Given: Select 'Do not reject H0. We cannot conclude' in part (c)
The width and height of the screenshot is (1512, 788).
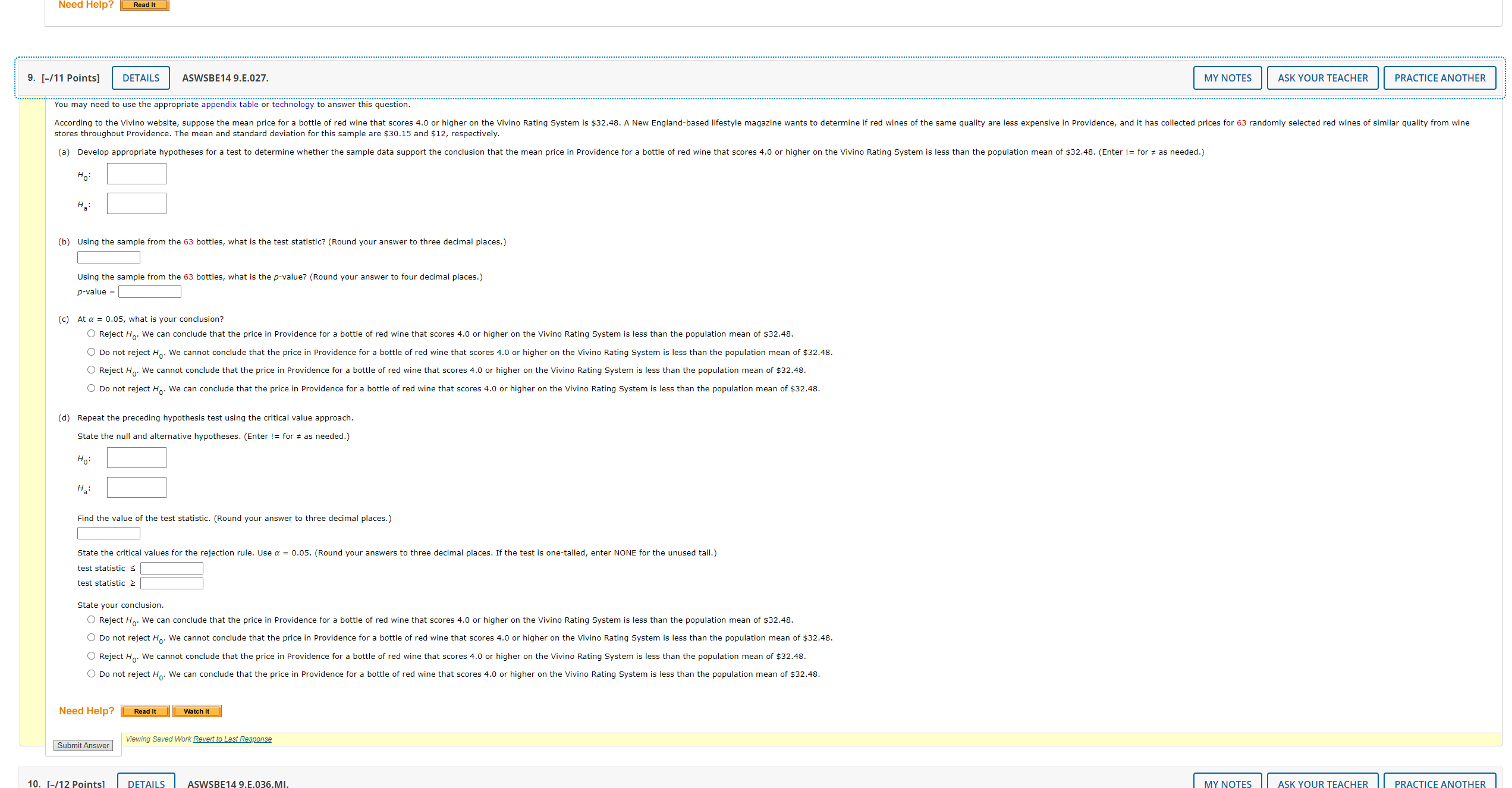Looking at the screenshot, I should coord(91,352).
